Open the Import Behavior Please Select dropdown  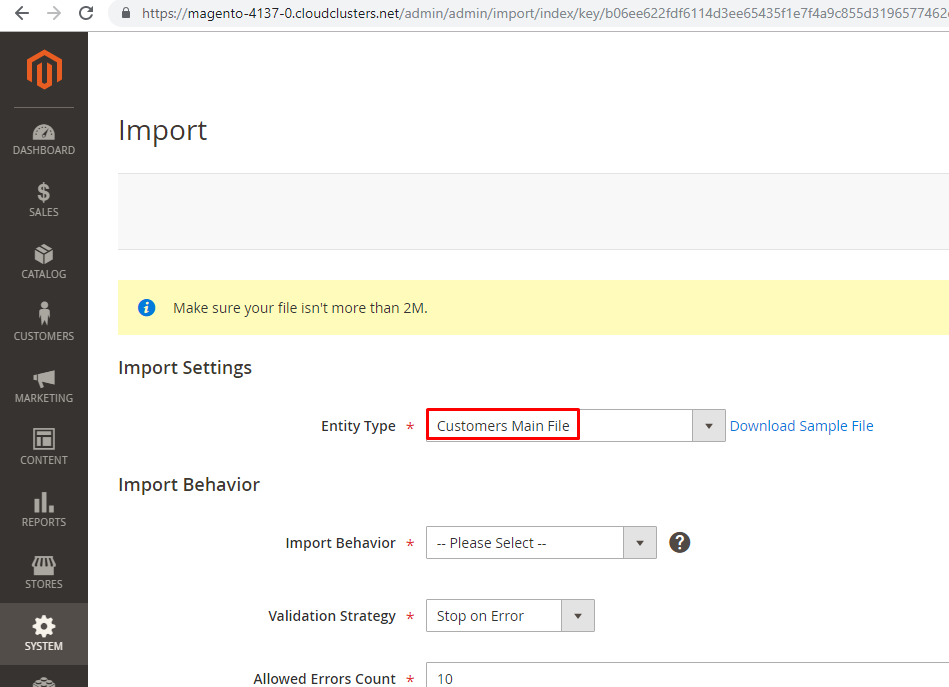click(x=540, y=543)
